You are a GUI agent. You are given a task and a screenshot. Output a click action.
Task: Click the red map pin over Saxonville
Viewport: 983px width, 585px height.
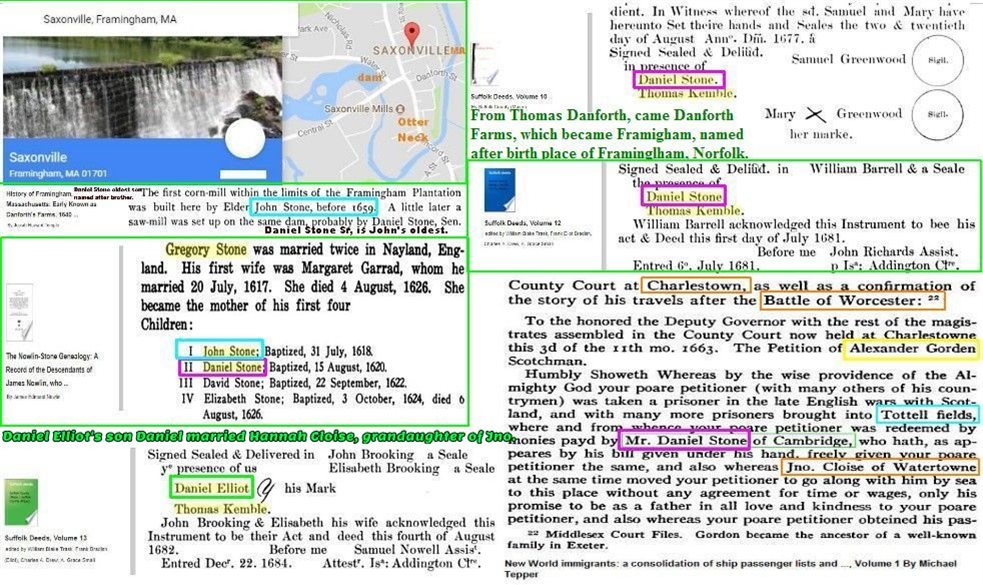pyautogui.click(x=410, y=31)
